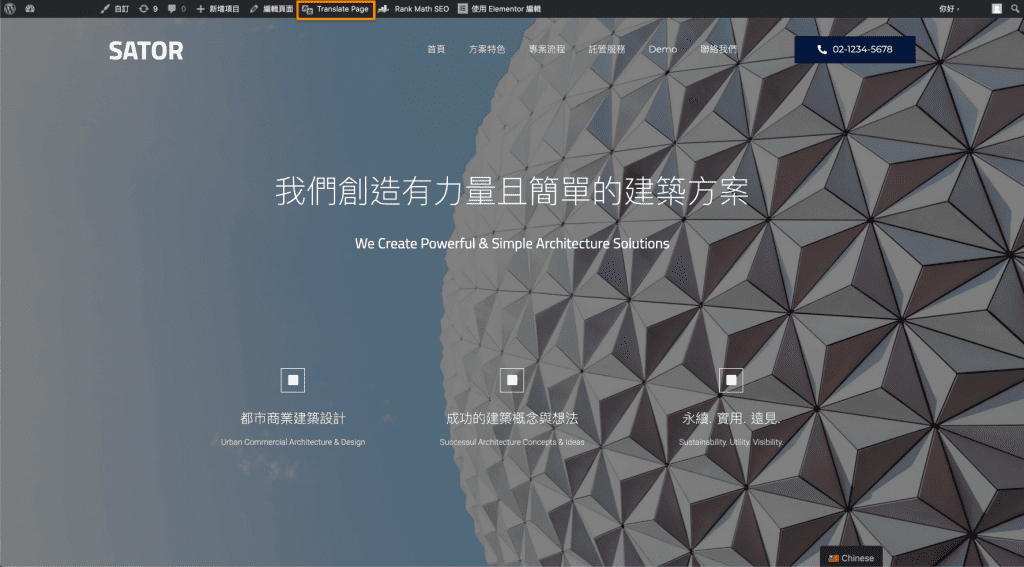Click 使用 Elementor 編輯
This screenshot has height=567, width=1024.
click(x=499, y=8)
